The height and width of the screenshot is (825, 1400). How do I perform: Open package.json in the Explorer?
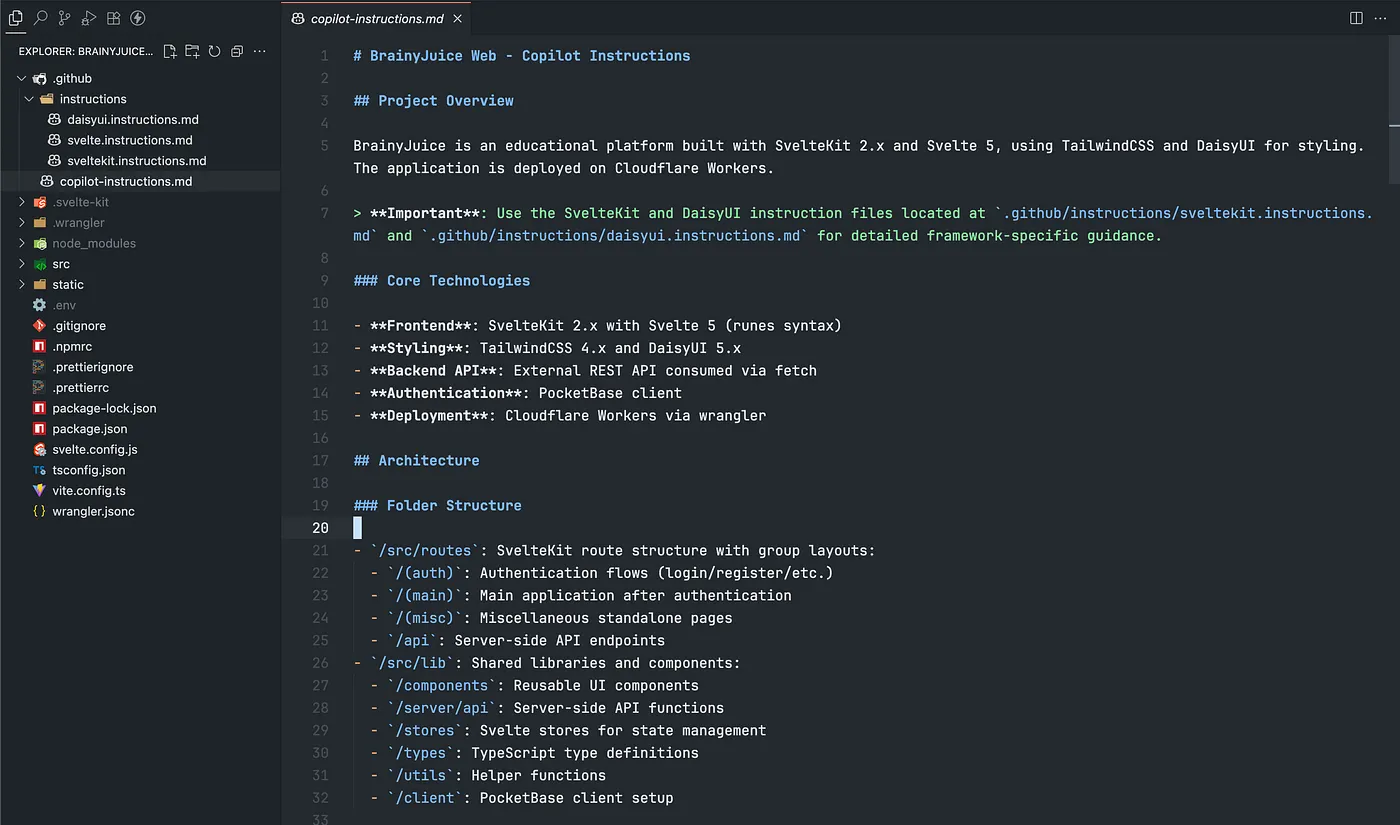tap(89, 429)
